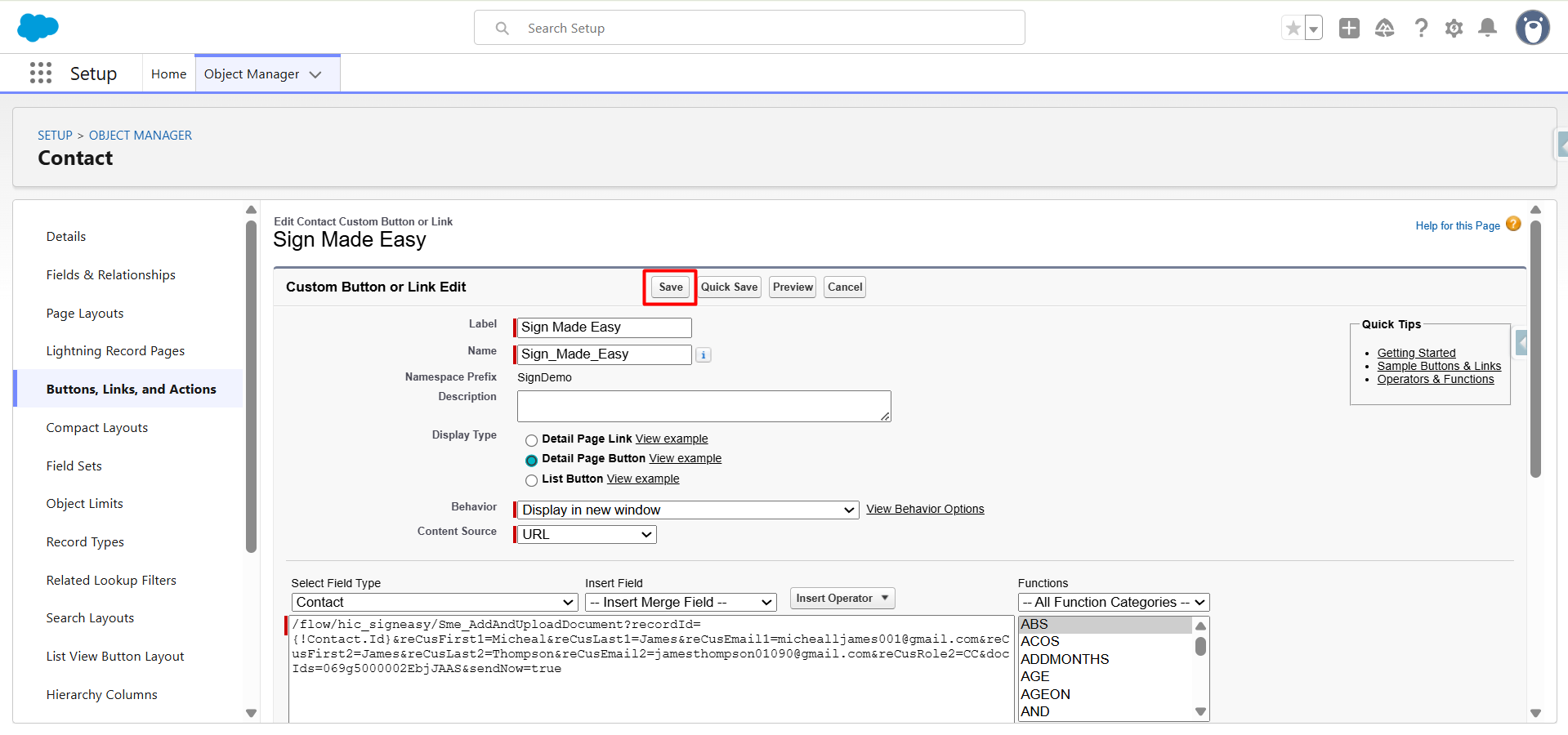Open the Global Actions plus icon

[1349, 29]
